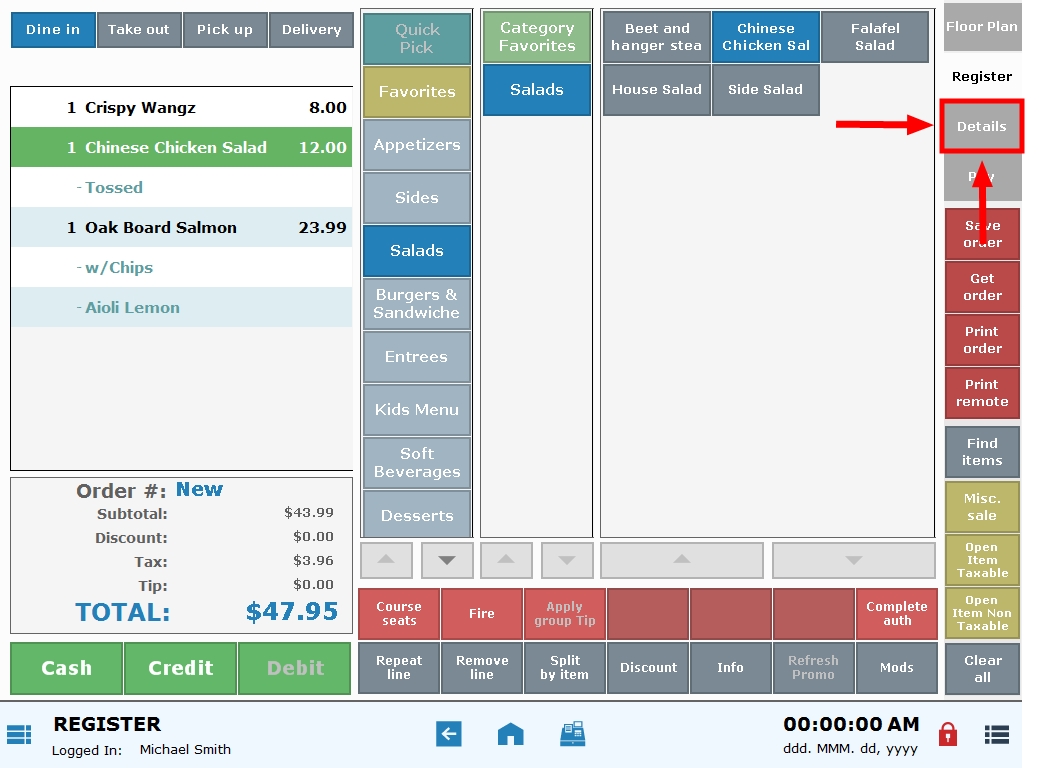The width and height of the screenshot is (1039, 768).
Task: Click the item grid up arrow
Action: tap(682, 560)
